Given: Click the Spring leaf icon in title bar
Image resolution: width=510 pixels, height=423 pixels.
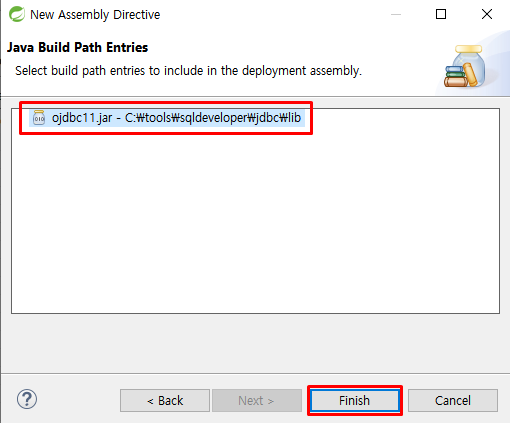Looking at the screenshot, I should (17, 14).
